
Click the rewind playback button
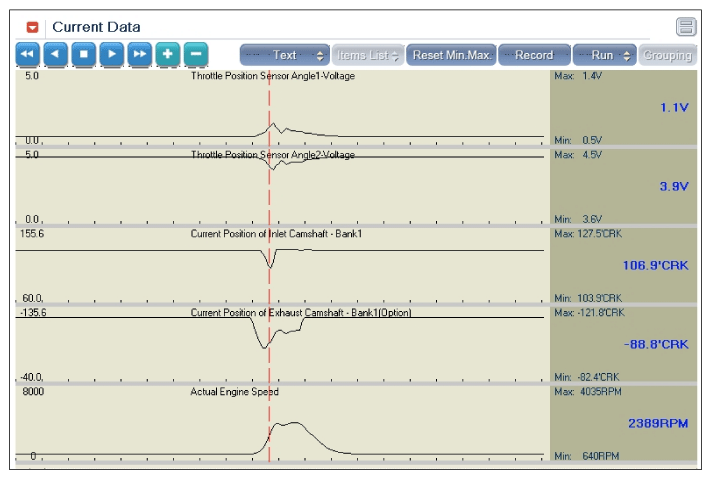pyautogui.click(x=27, y=54)
